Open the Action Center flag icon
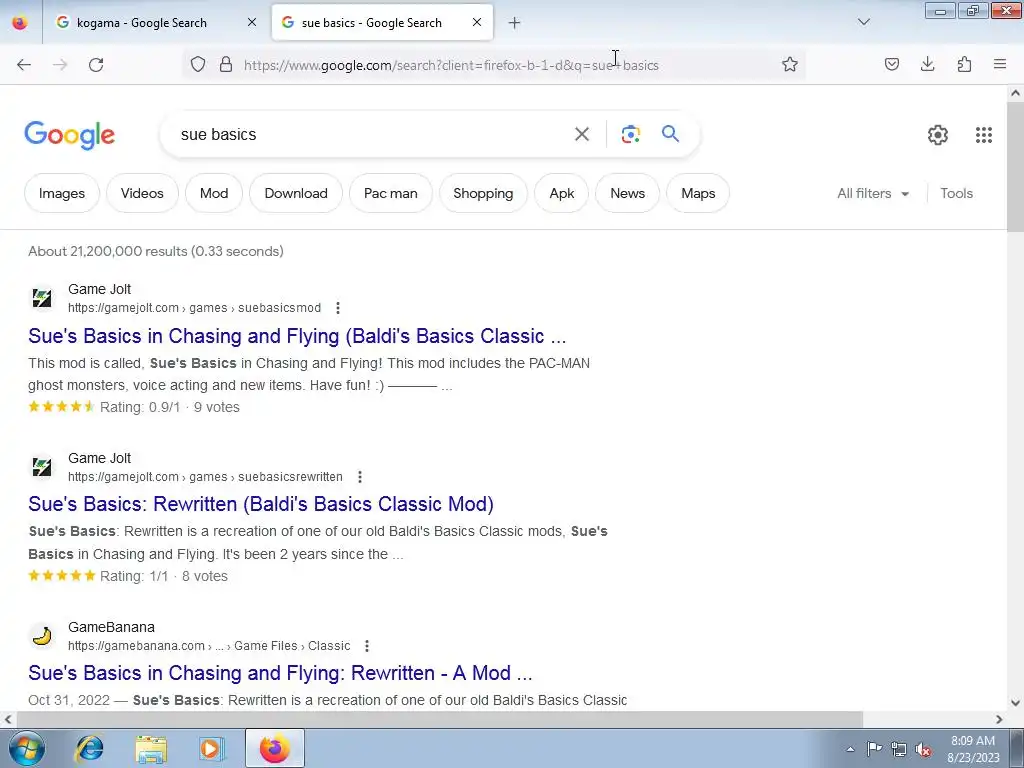This screenshot has height=768, width=1024. click(874, 748)
